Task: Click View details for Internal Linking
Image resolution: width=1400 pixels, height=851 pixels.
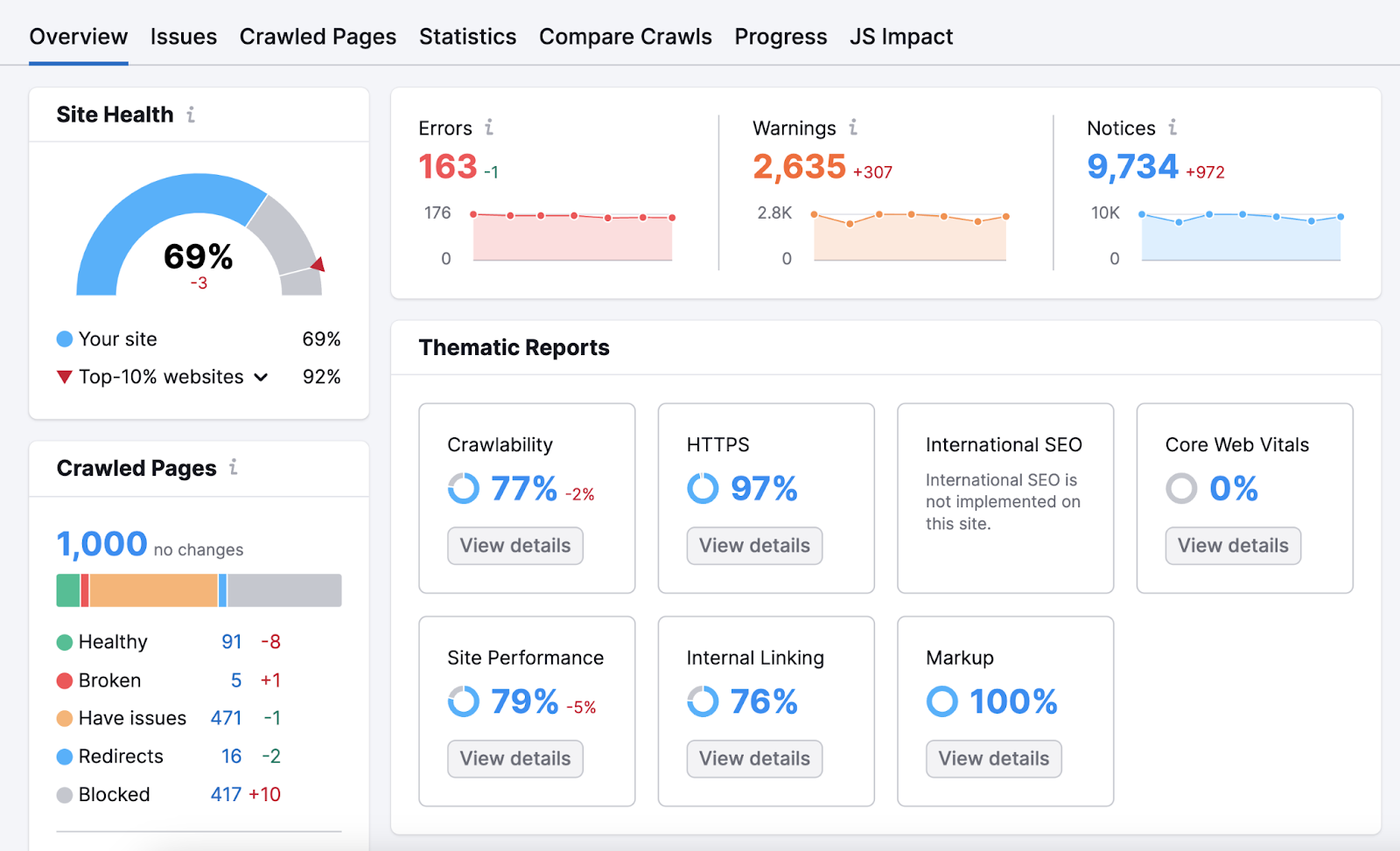Action: click(x=753, y=758)
